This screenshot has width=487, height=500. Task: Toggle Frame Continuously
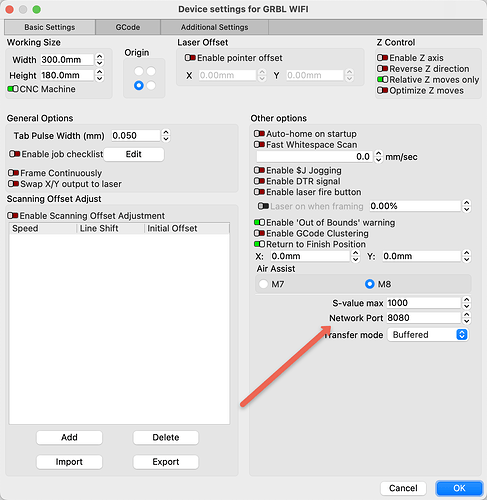point(13,173)
